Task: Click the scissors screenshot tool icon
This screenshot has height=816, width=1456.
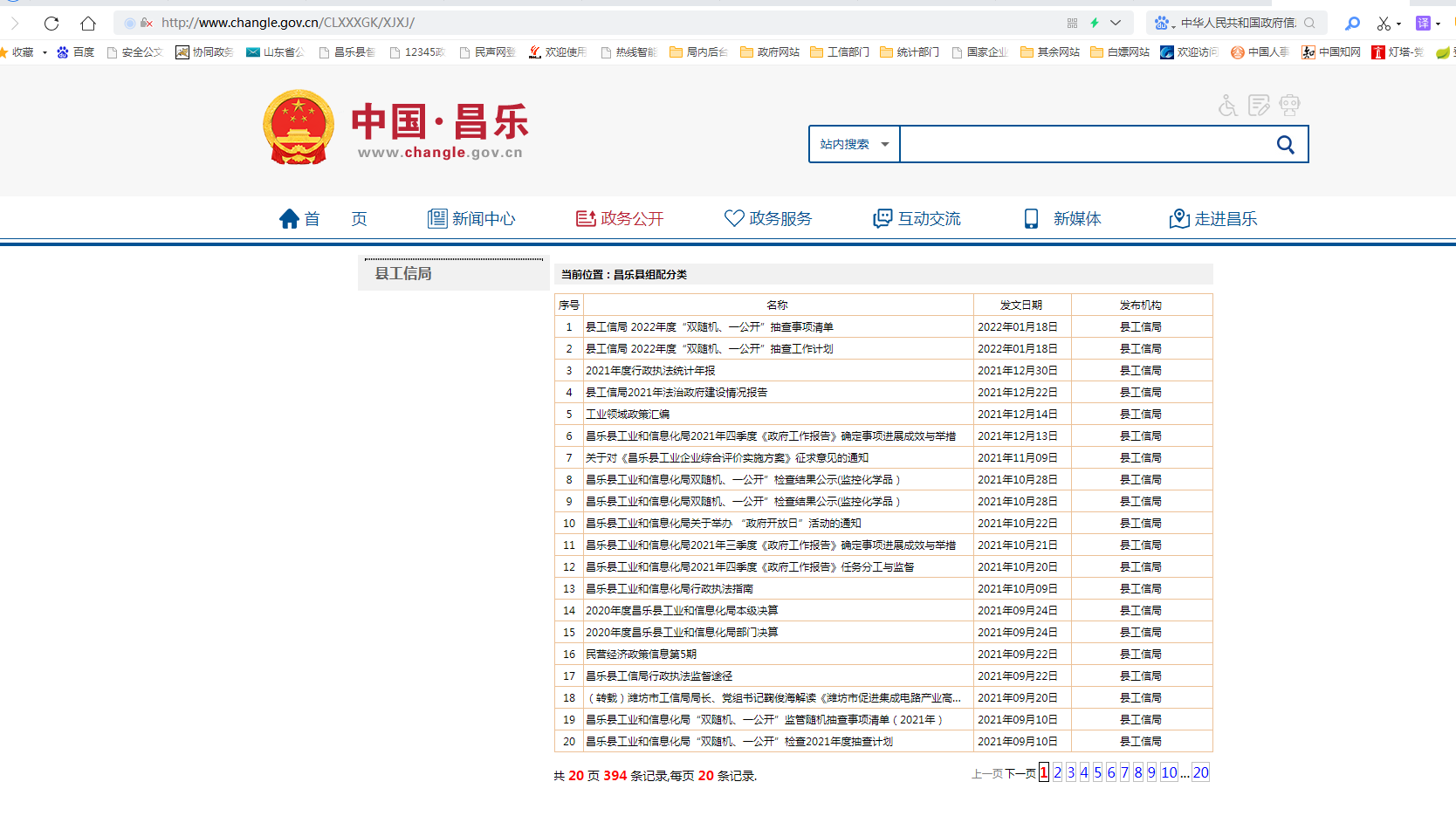Action: (x=1384, y=24)
